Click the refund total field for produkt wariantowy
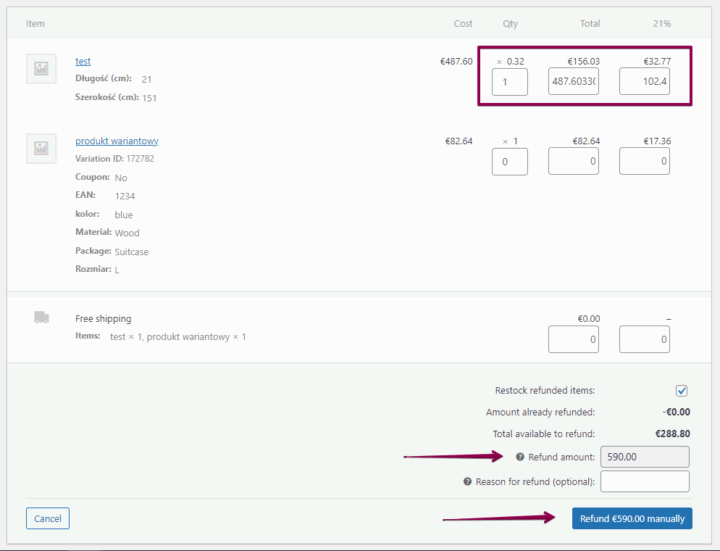The height and width of the screenshot is (551, 720). click(x=573, y=161)
